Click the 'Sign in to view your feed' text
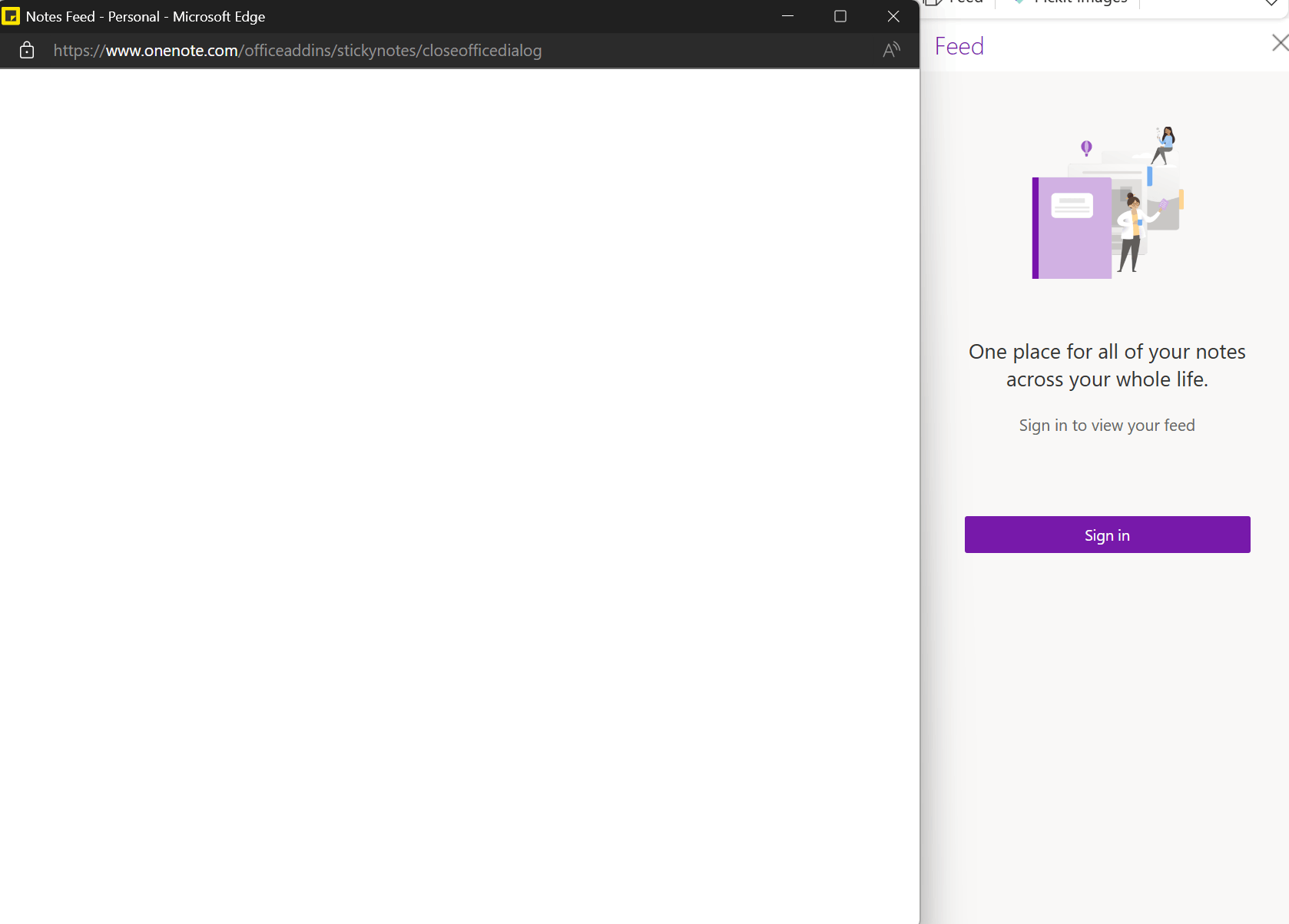Viewport: 1289px width, 924px height. 1107,426
